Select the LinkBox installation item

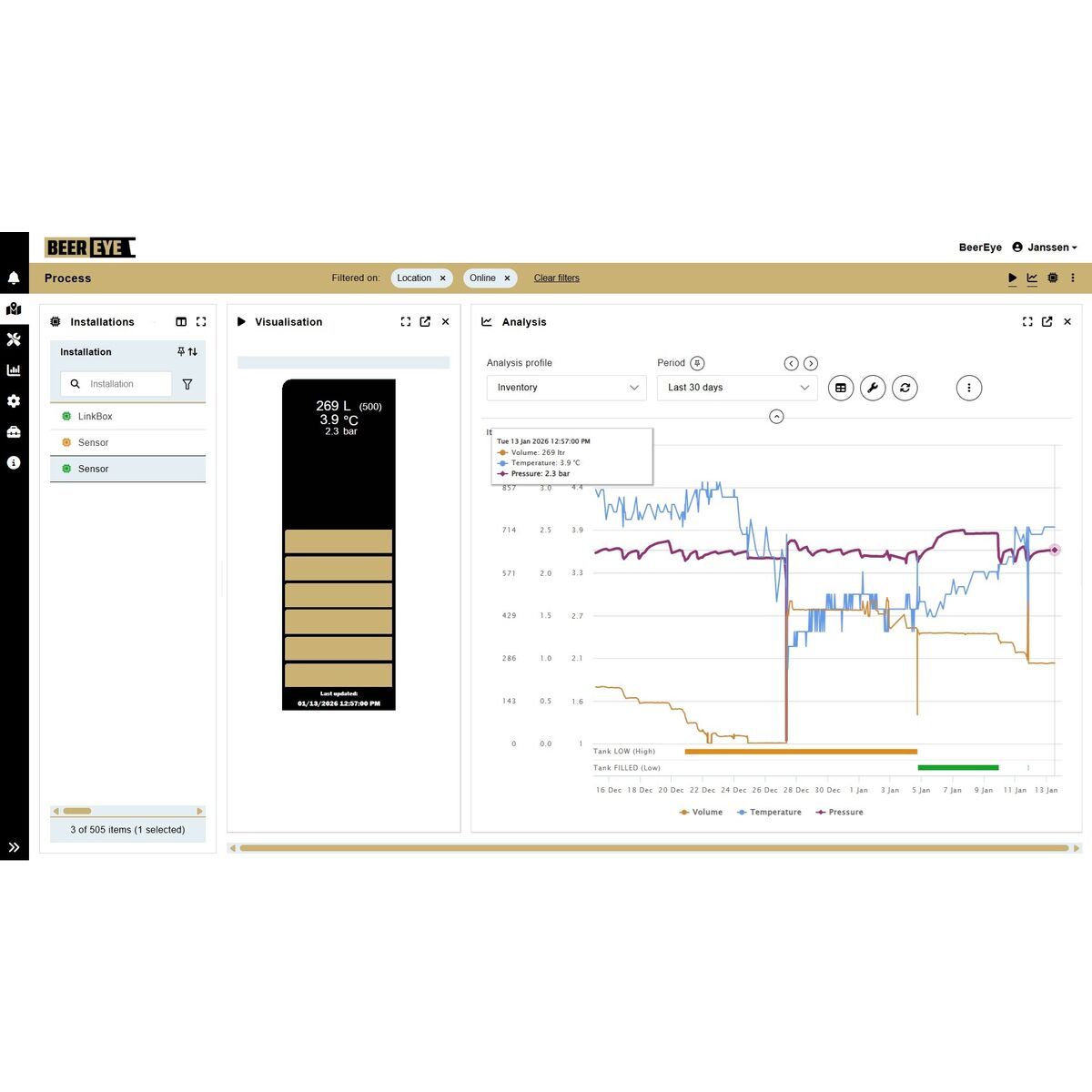coord(96,416)
